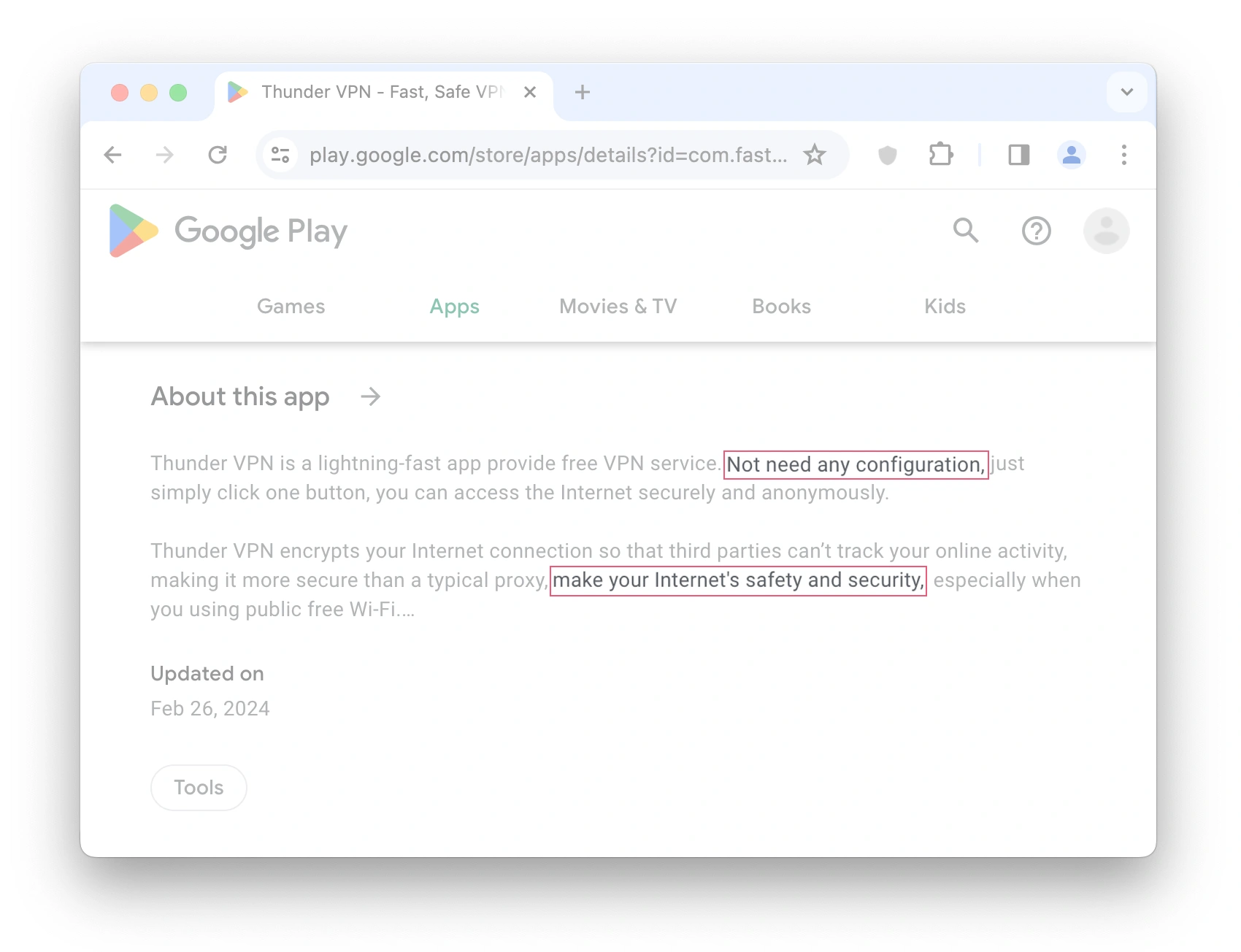The width and height of the screenshot is (1241, 952).
Task: Click text 'Not need any configuration,'
Action: click(856, 465)
